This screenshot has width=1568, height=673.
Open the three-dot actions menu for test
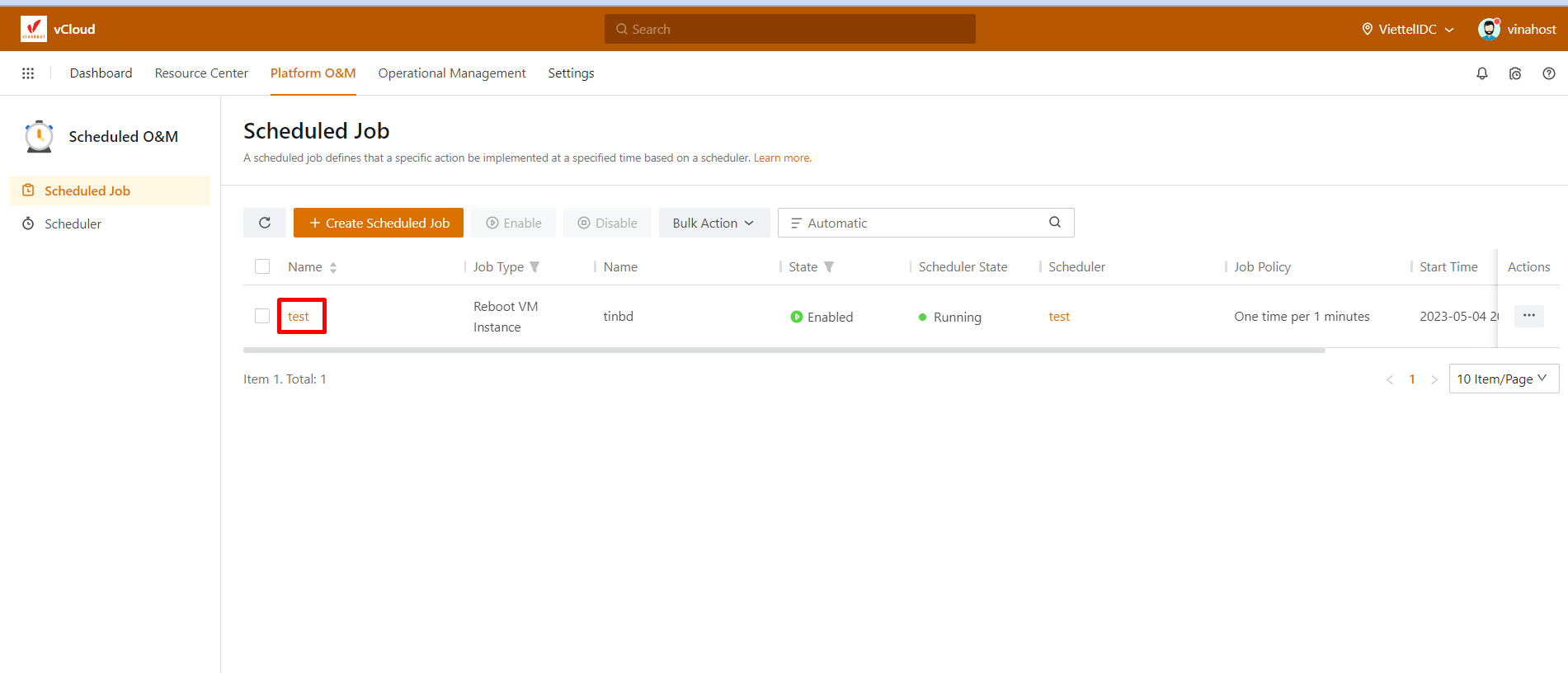click(1528, 316)
